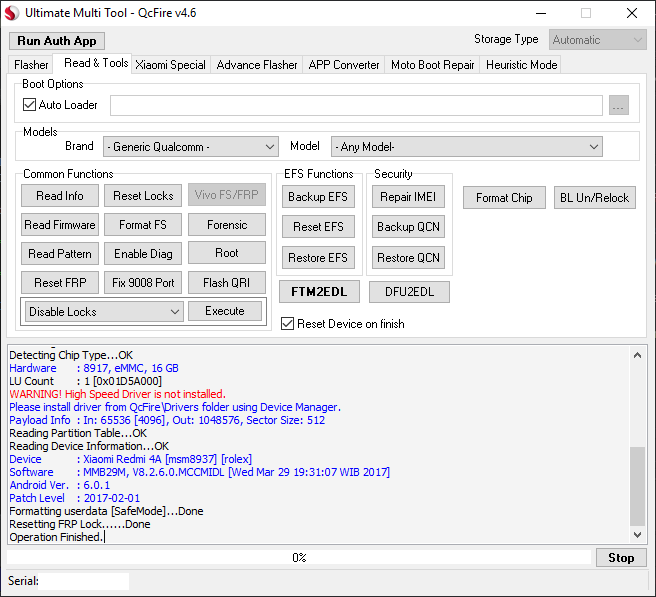
Task: Click the Flash QRI button
Action: pos(227,282)
